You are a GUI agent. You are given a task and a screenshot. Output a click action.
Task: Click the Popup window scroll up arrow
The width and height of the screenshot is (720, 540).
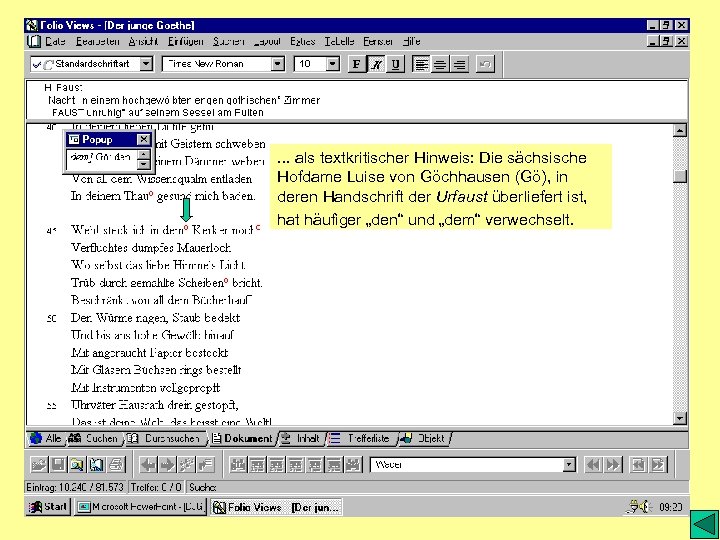coord(144,154)
